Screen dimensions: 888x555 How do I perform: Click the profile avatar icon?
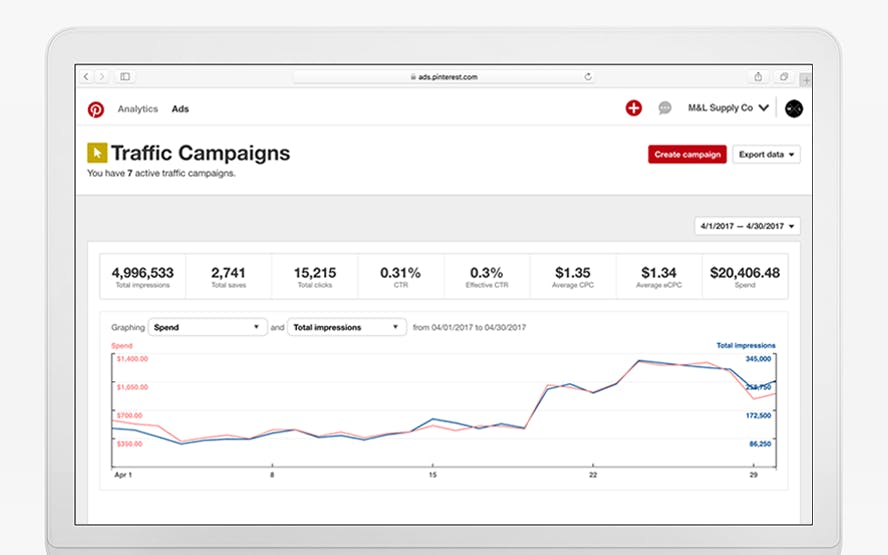coord(793,108)
